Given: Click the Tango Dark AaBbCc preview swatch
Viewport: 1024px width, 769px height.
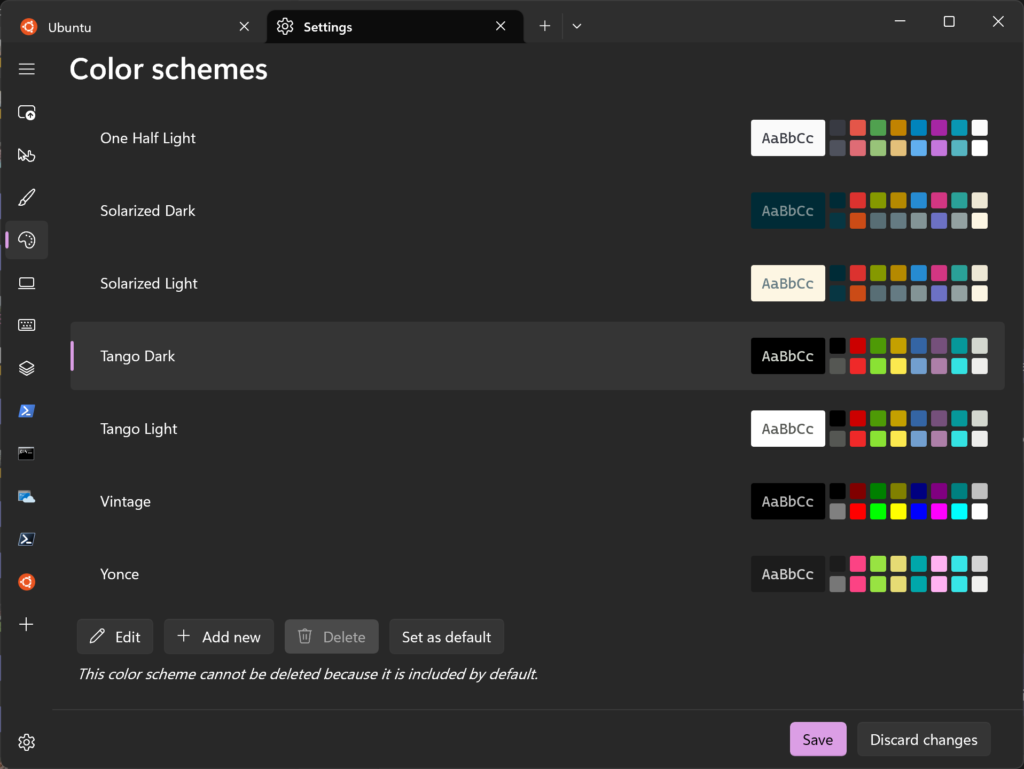Looking at the screenshot, I should [787, 356].
